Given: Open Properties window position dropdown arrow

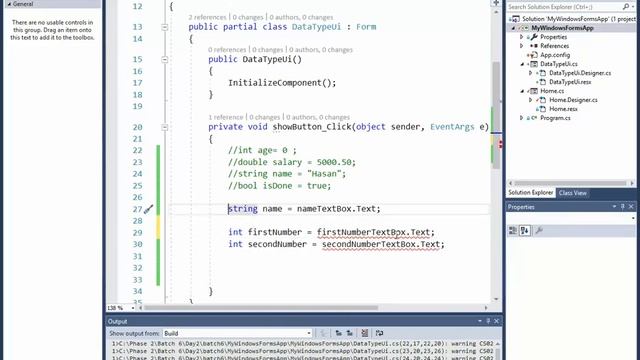Looking at the screenshot, I should pos(614,207).
